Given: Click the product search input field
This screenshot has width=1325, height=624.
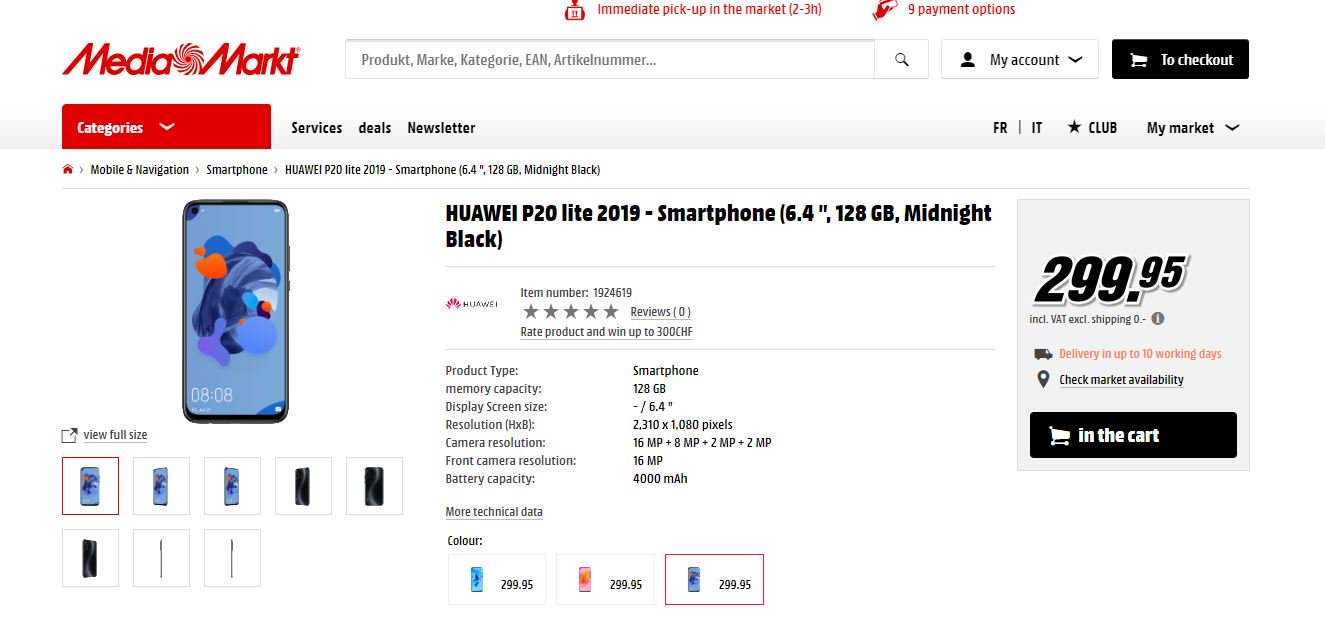Looking at the screenshot, I should (x=610, y=60).
